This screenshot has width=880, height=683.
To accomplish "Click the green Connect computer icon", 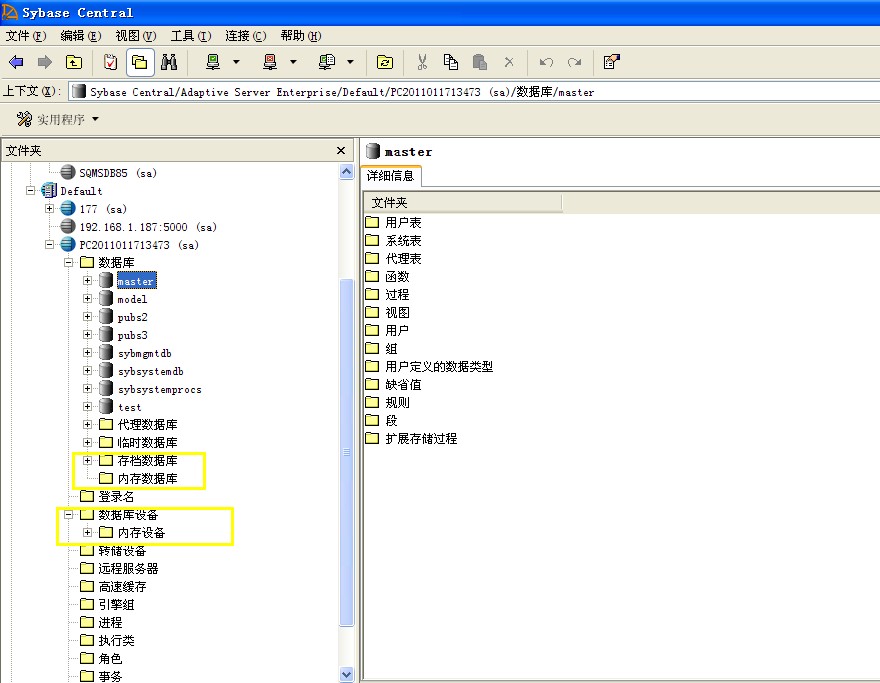I will click(x=213, y=62).
